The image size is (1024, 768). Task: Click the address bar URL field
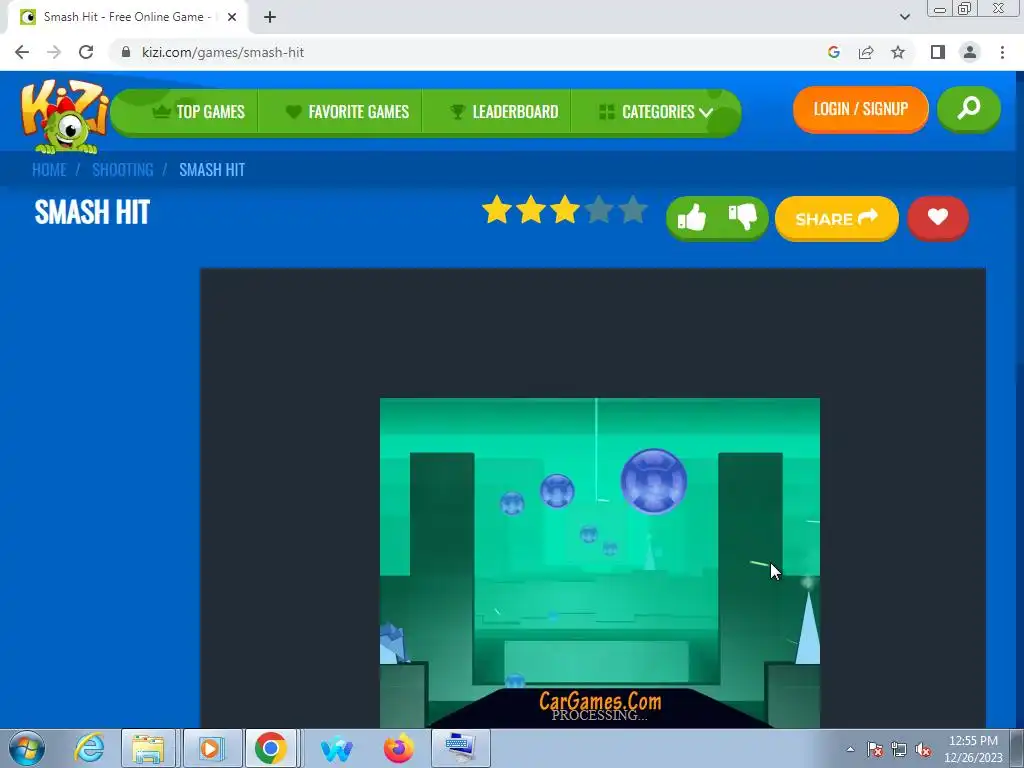tap(223, 52)
